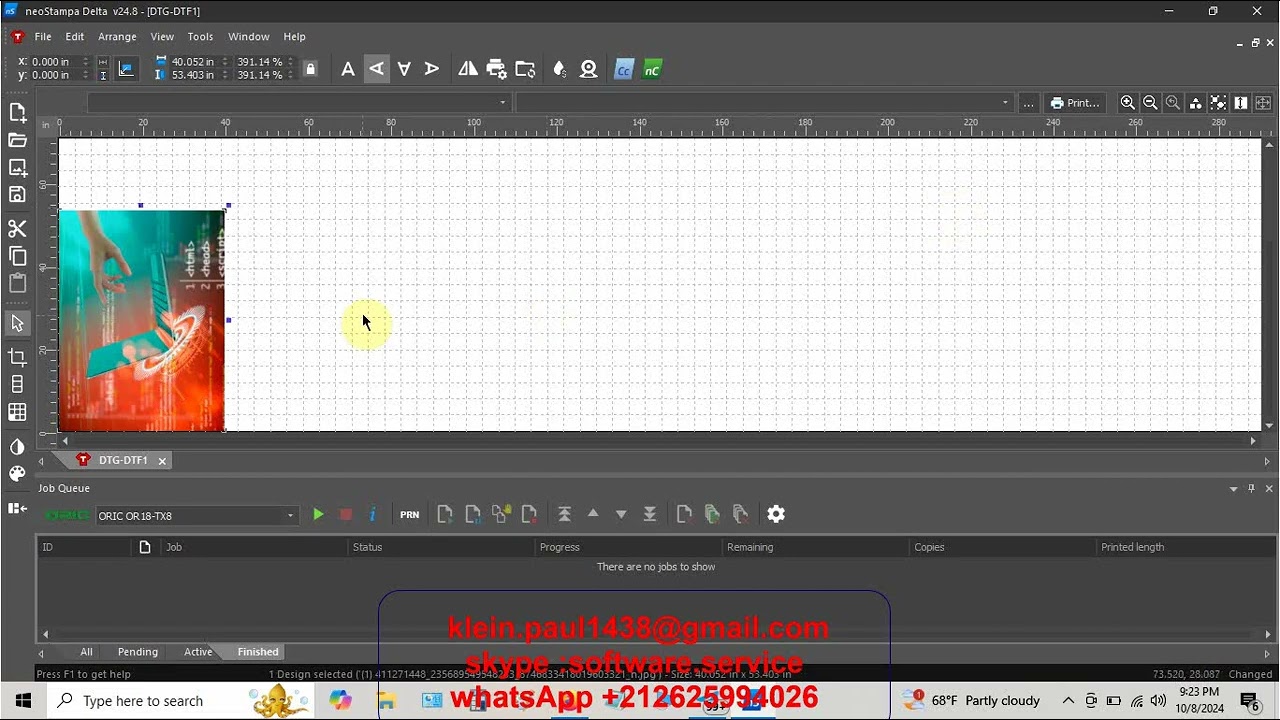Screen dimensions: 1280x720
Task: Open the green nC tool
Action: [x=652, y=70]
